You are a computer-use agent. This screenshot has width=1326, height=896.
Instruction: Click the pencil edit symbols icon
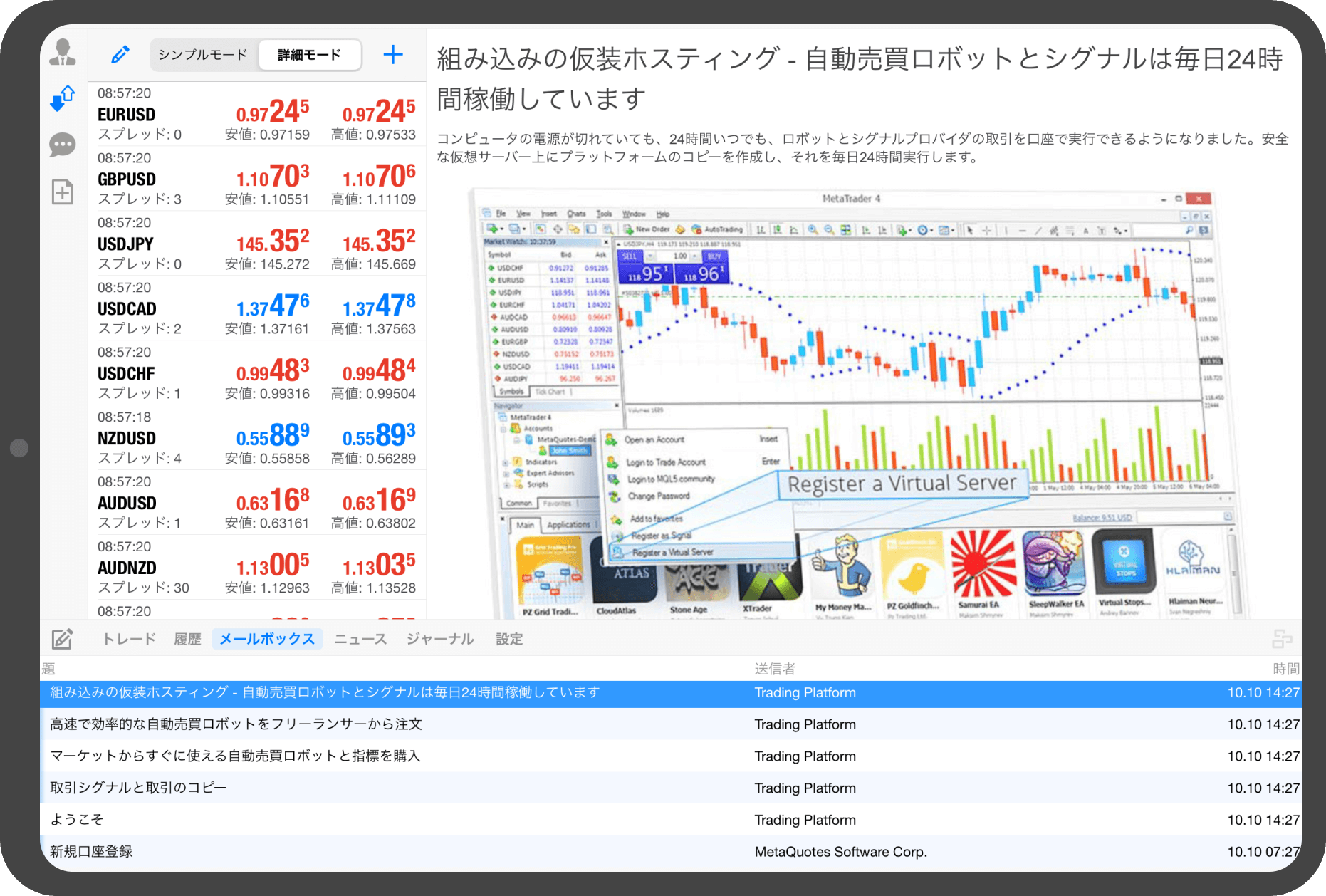point(120,55)
